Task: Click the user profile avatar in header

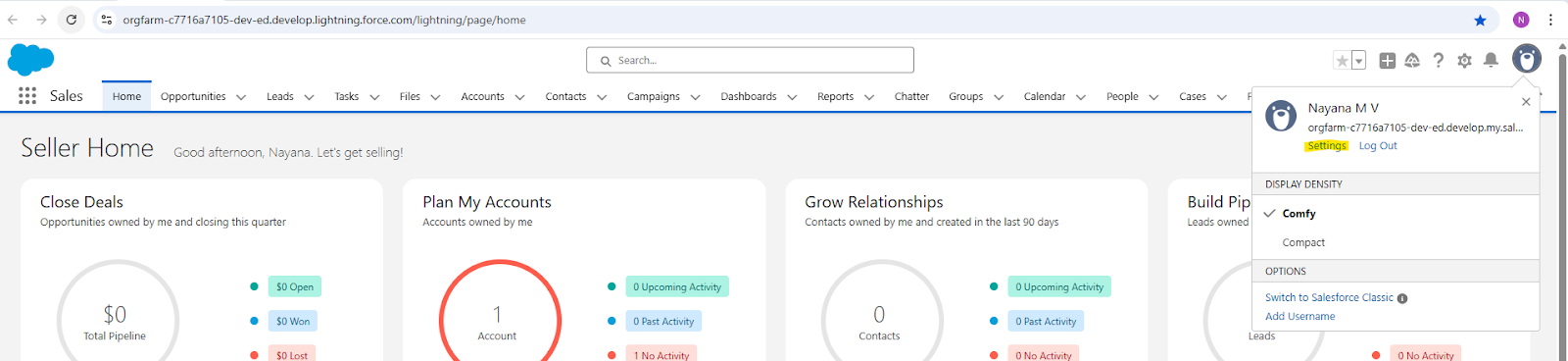Action: point(1526,59)
